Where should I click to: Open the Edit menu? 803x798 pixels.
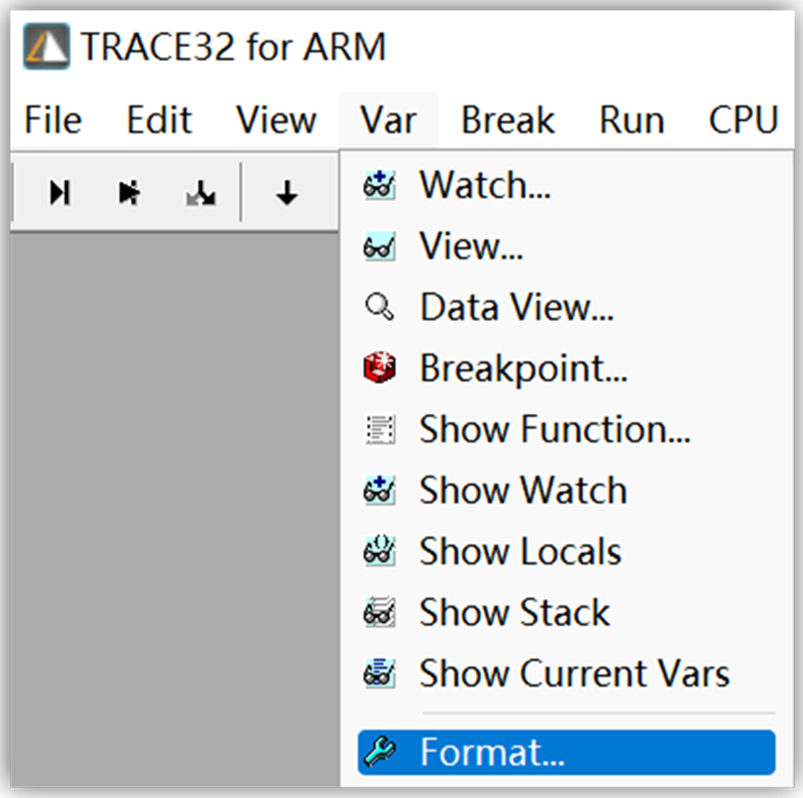(157, 119)
